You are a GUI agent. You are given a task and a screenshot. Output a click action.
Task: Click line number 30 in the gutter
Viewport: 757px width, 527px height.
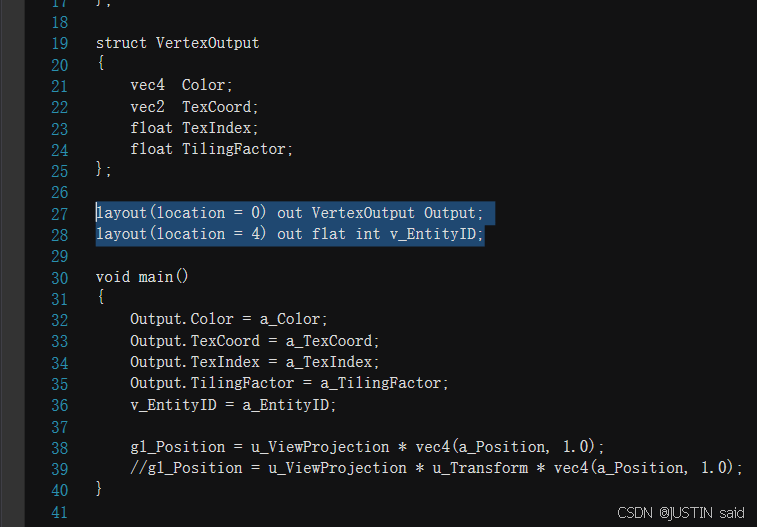coord(58,277)
